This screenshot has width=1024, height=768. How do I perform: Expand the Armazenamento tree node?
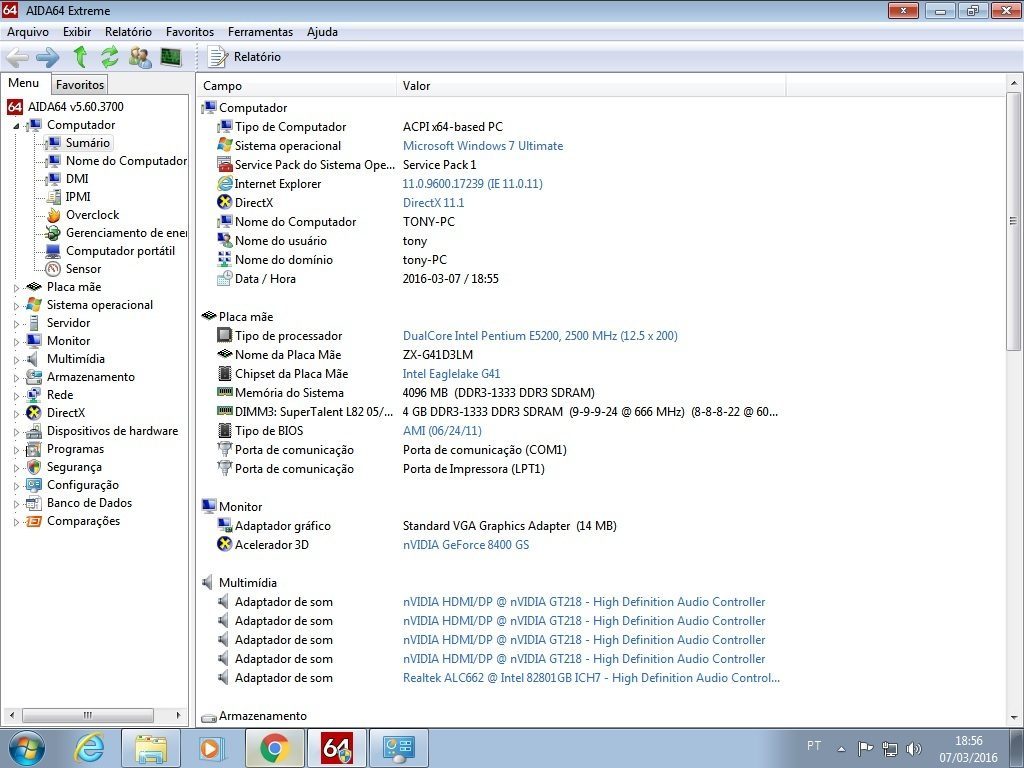pos(16,377)
